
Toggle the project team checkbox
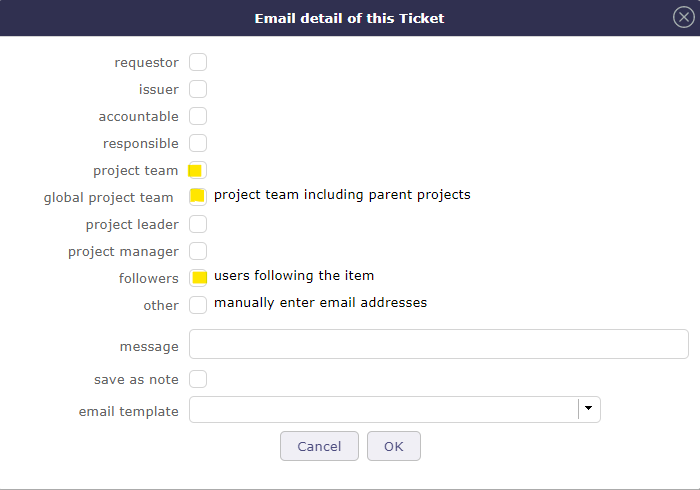197,171
